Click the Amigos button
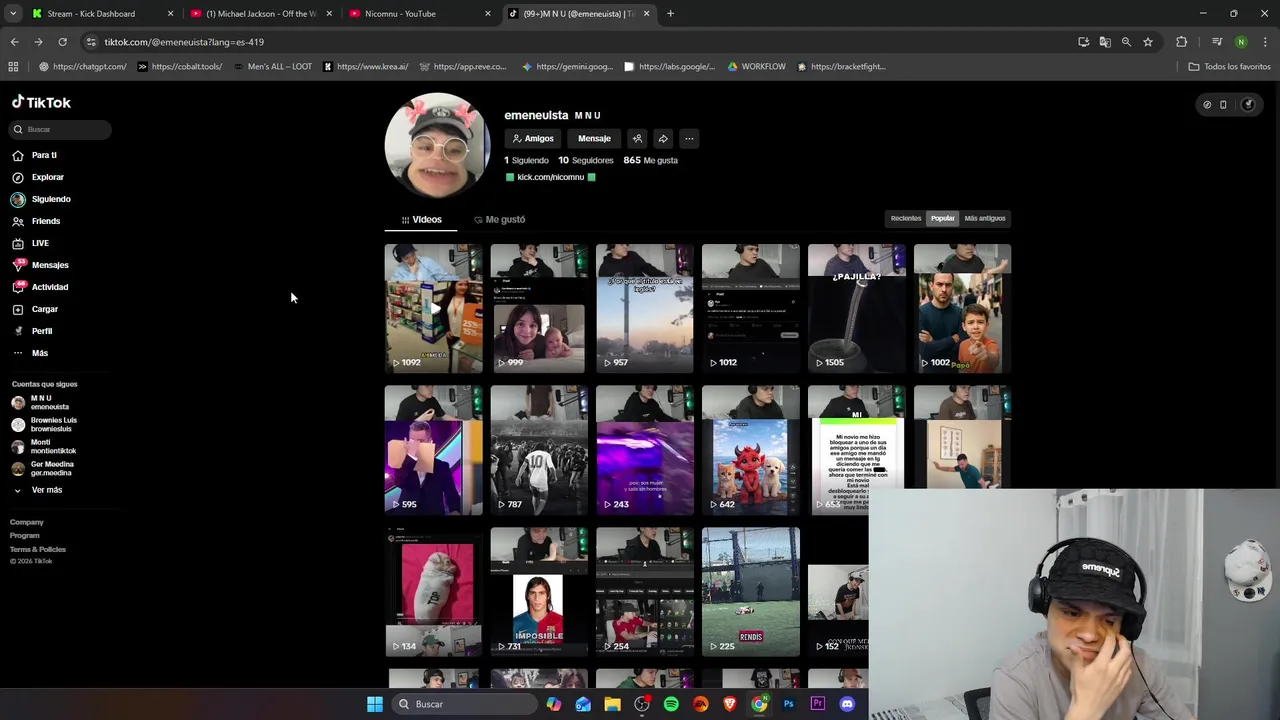Screen dimensions: 1280x720 [x=533, y=139]
